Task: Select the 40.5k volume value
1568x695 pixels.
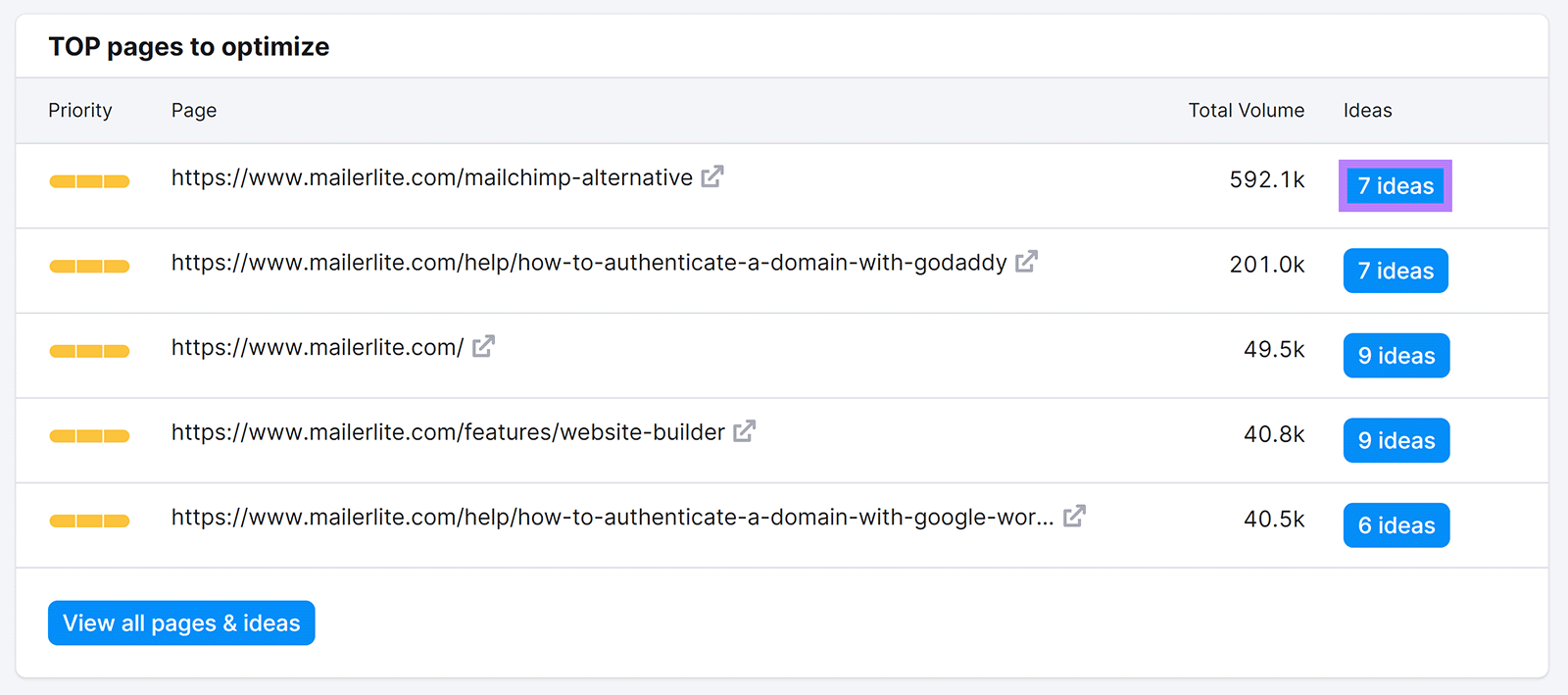Action: (x=1274, y=520)
